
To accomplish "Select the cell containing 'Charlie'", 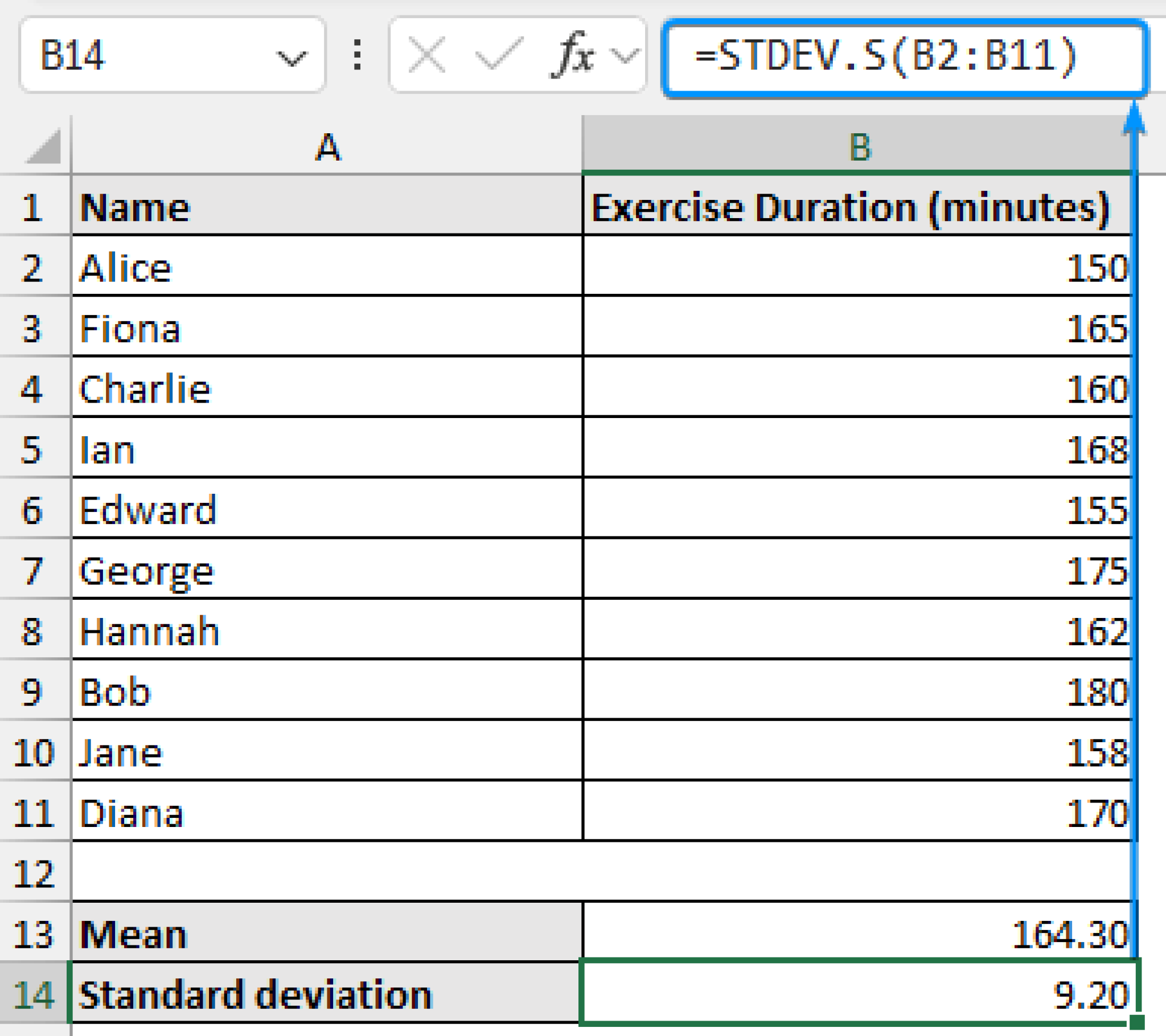I will pyautogui.click(x=327, y=387).
